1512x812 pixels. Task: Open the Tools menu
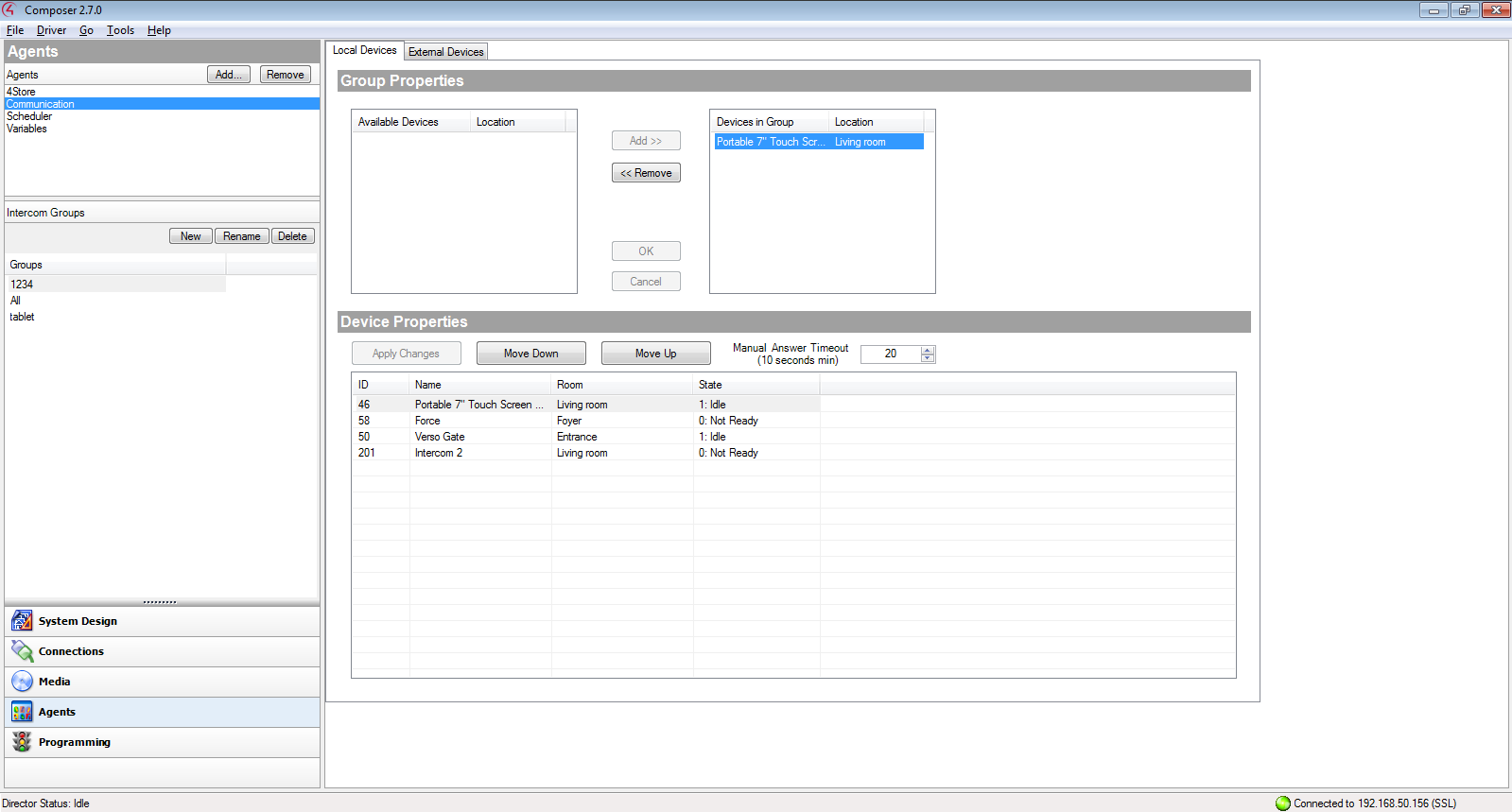[120, 30]
